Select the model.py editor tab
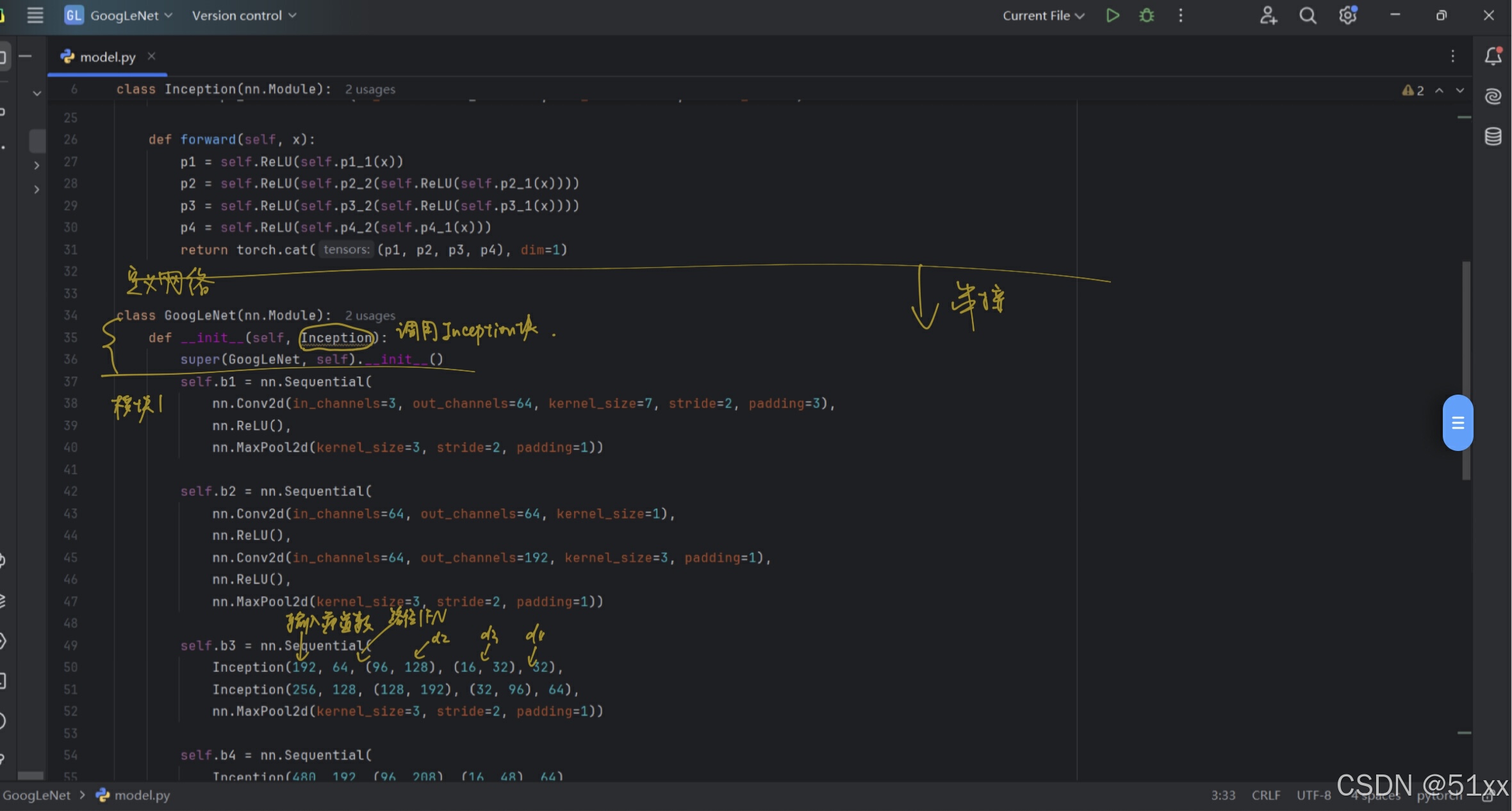This screenshot has height=811, width=1512. [x=107, y=57]
